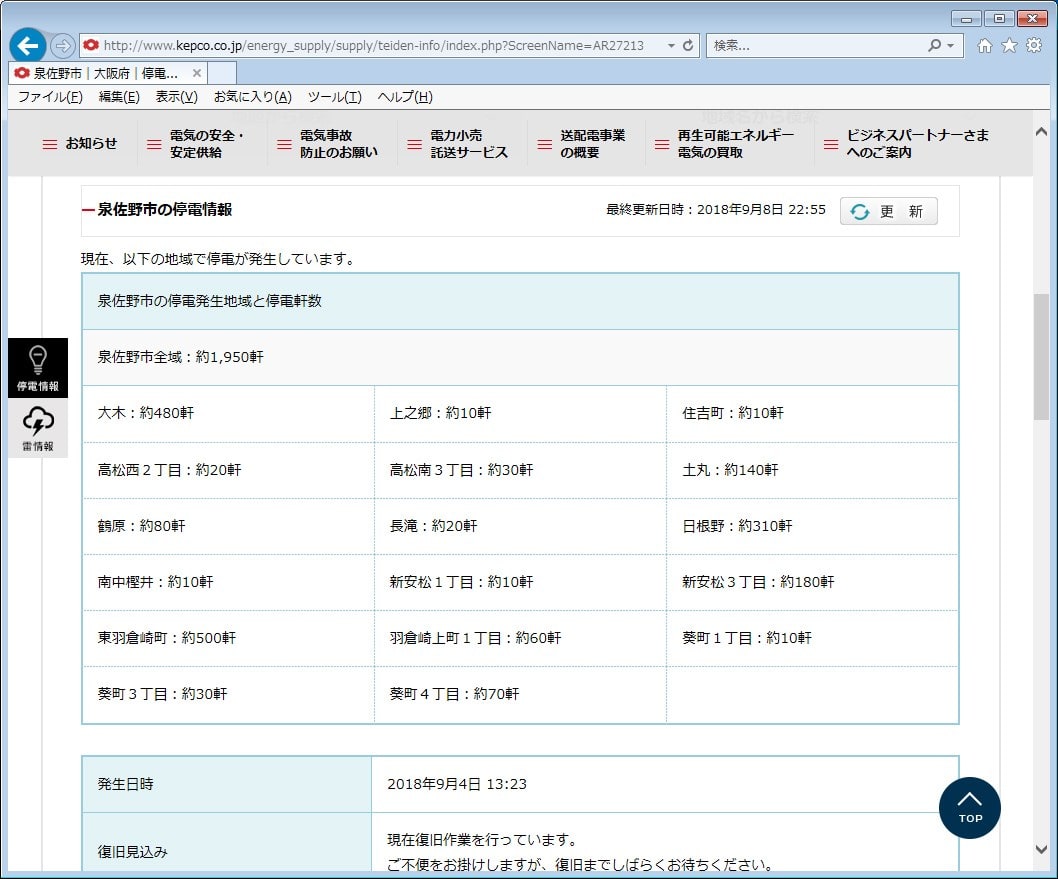Expand the search box provider dropdown

point(950,46)
